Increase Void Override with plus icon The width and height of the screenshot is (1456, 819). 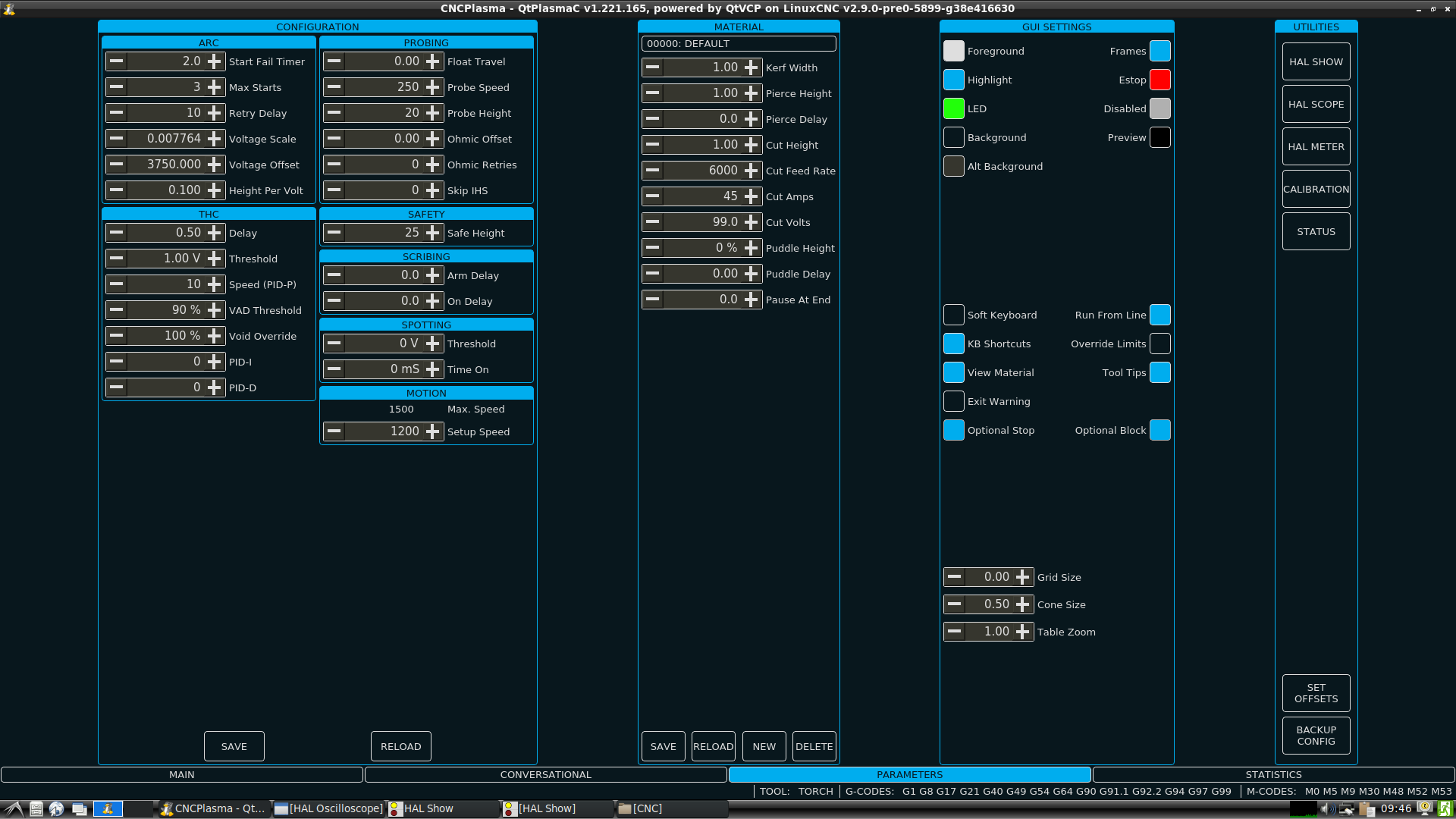(215, 336)
